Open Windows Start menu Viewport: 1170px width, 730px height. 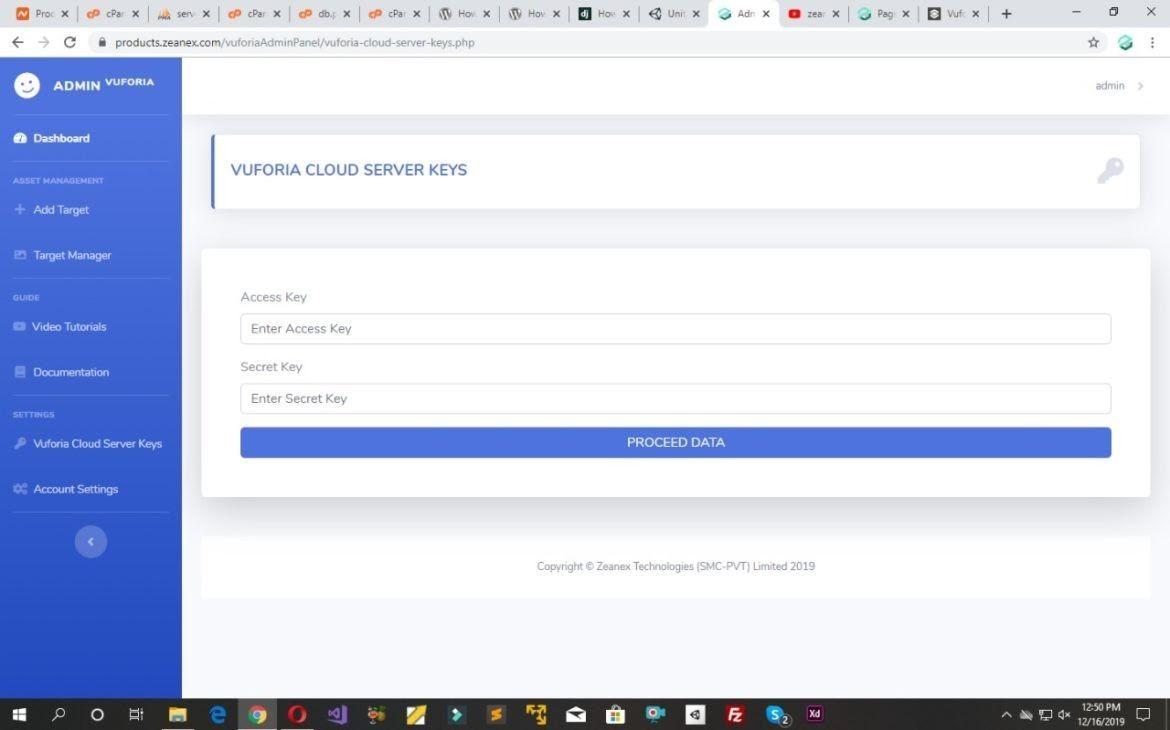coord(19,714)
